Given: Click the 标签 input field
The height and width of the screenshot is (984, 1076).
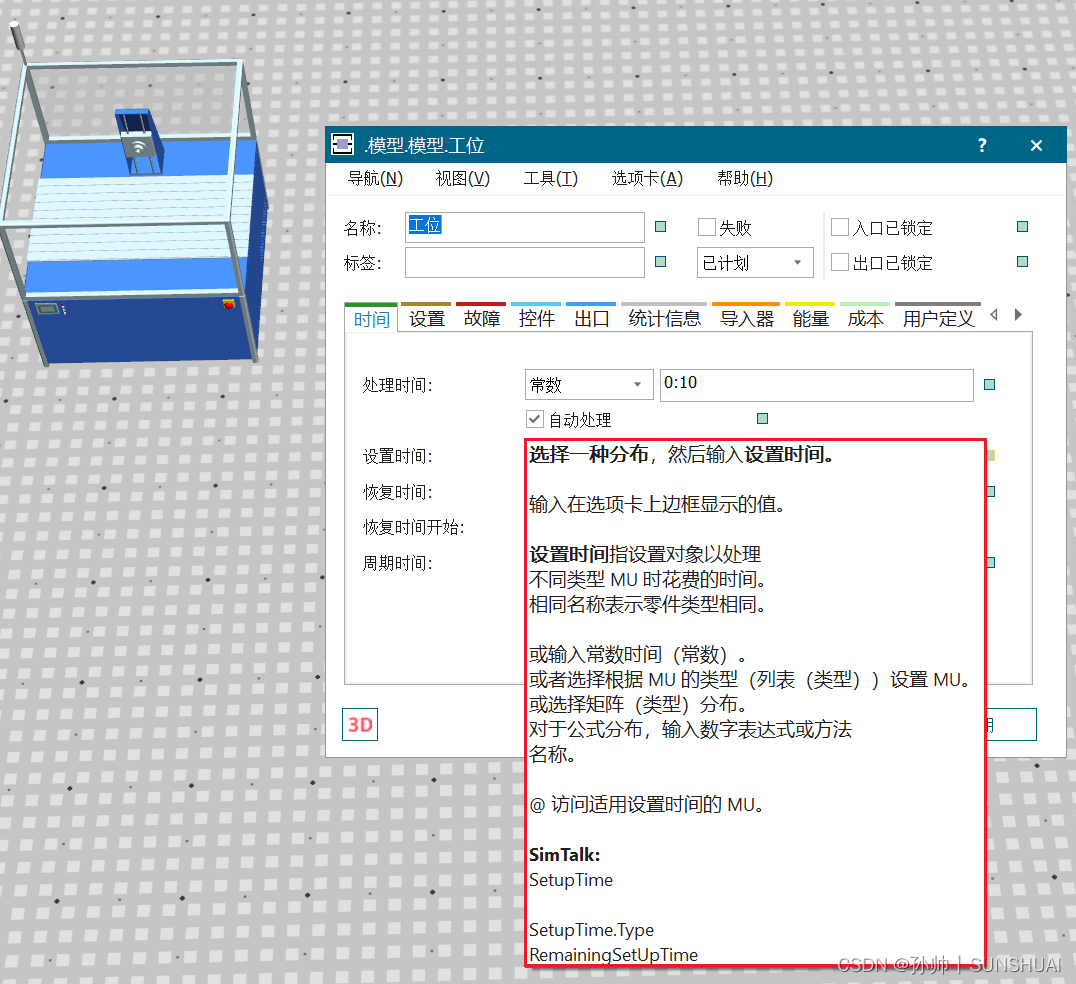Looking at the screenshot, I should (x=524, y=262).
